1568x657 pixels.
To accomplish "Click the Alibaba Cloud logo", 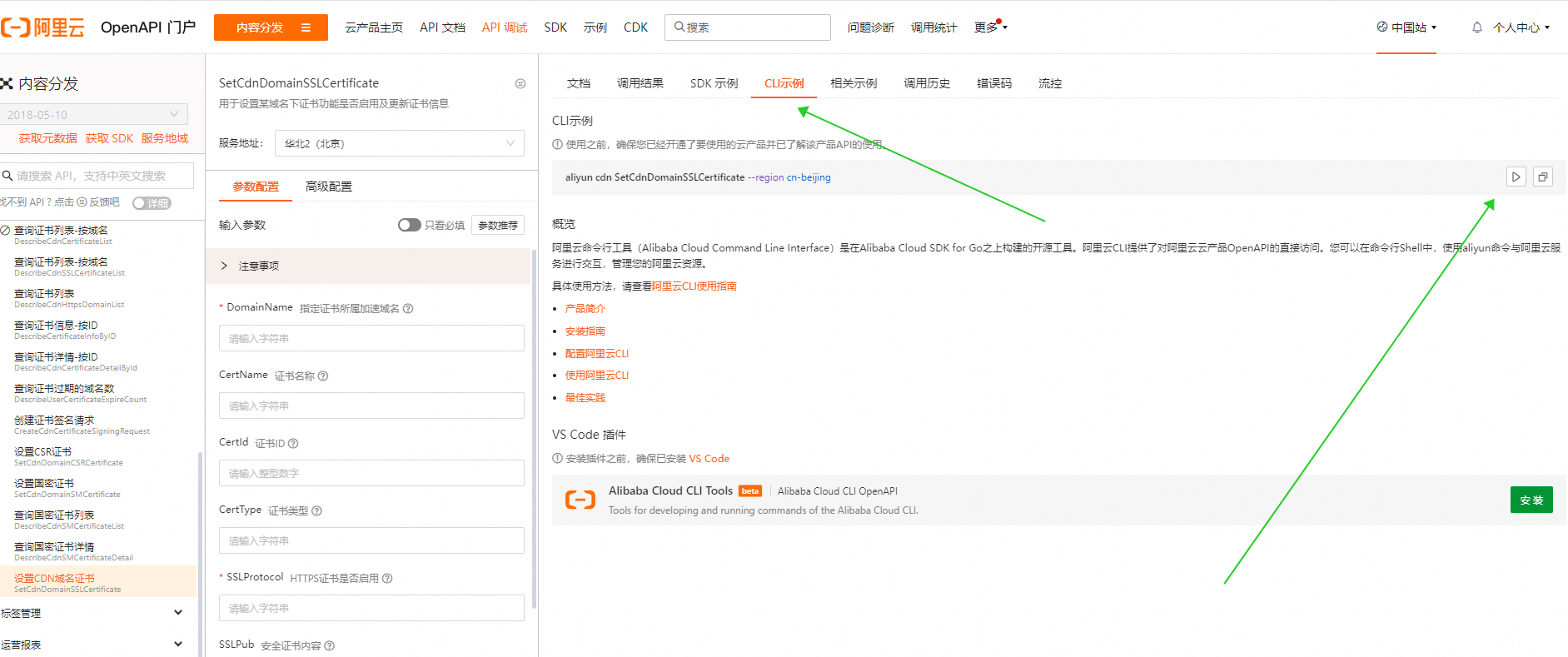I will coord(42,27).
